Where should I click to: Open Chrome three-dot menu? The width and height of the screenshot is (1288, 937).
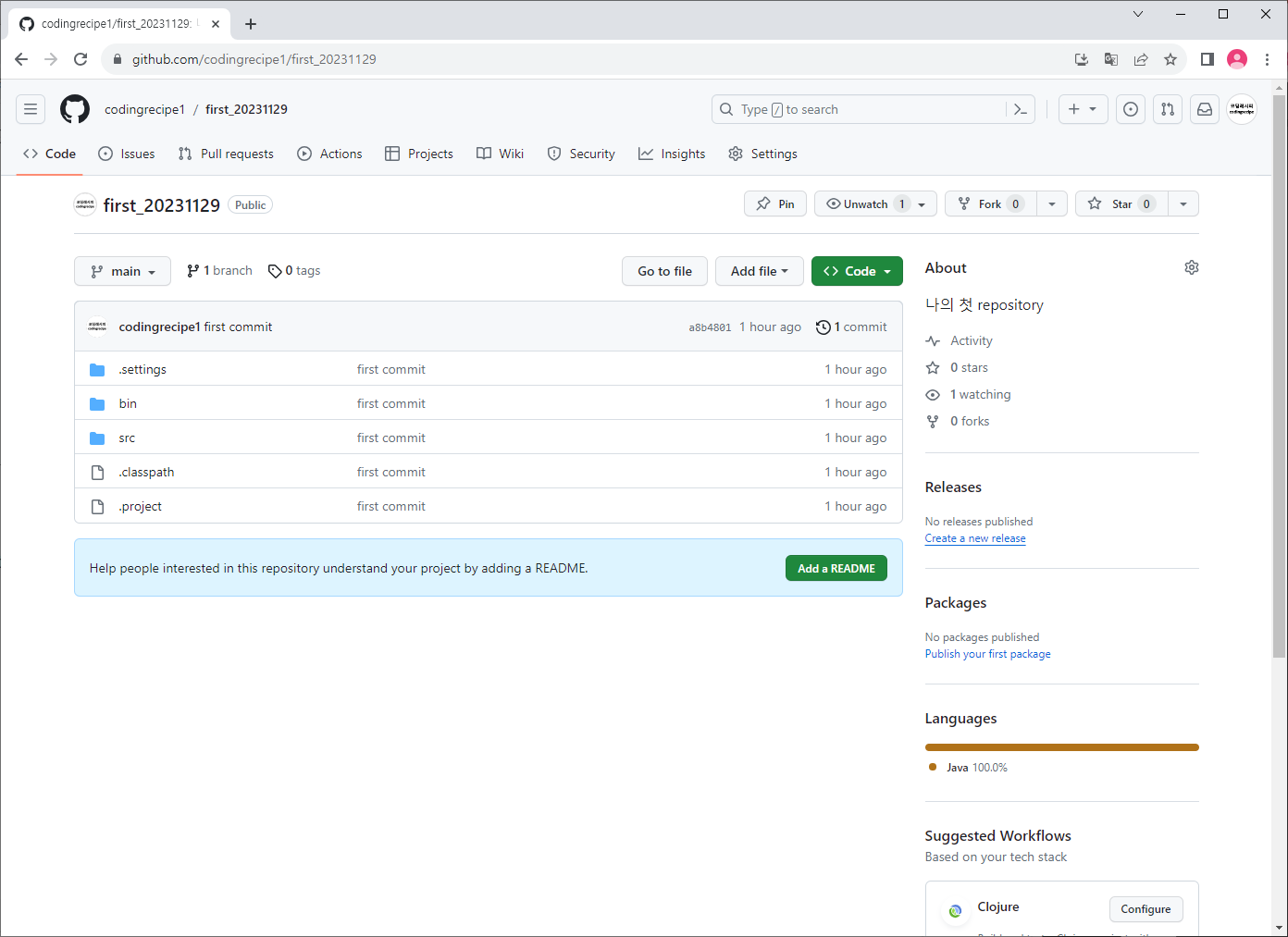pyautogui.click(x=1267, y=59)
